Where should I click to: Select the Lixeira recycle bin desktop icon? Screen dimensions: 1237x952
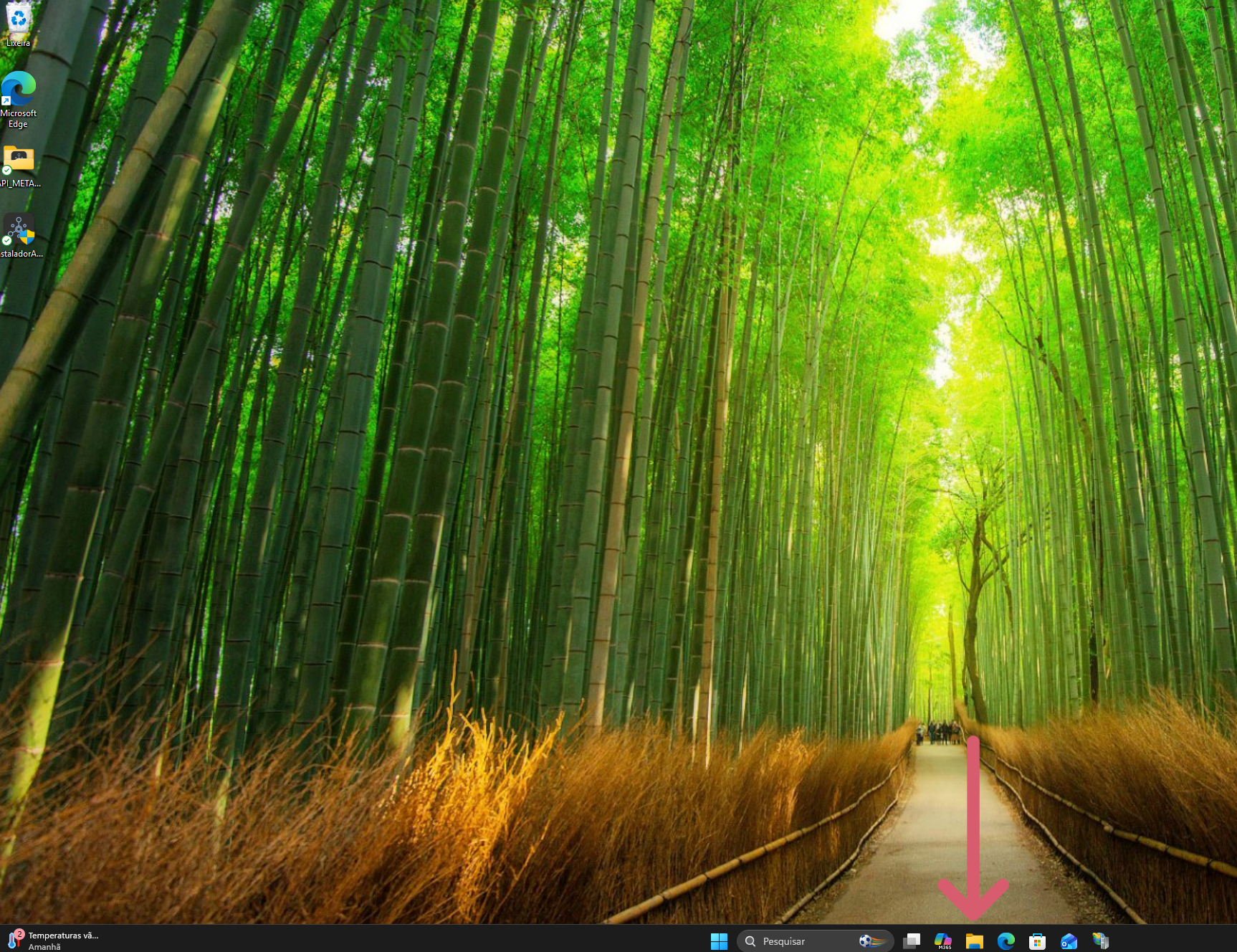point(19,24)
